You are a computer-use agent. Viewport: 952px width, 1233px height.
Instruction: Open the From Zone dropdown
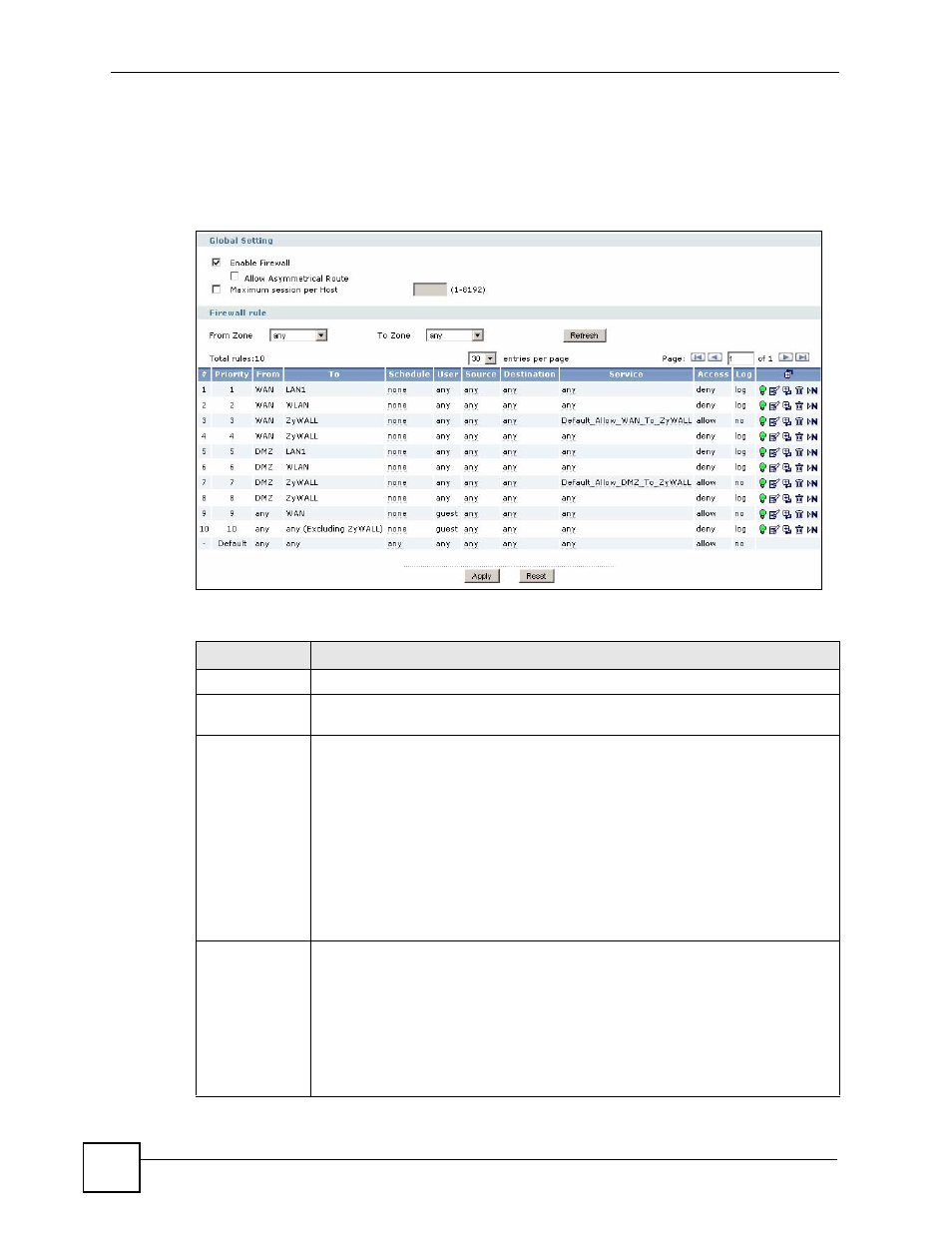pyautogui.click(x=298, y=335)
